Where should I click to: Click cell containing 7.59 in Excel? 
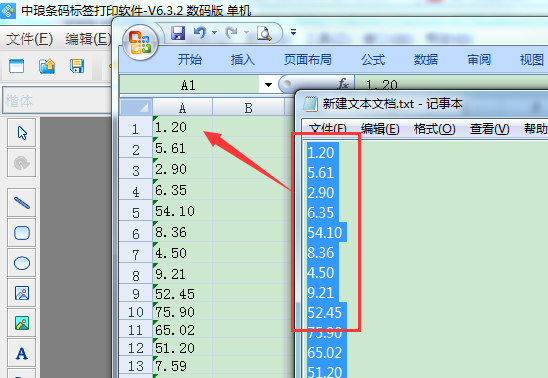point(182,366)
